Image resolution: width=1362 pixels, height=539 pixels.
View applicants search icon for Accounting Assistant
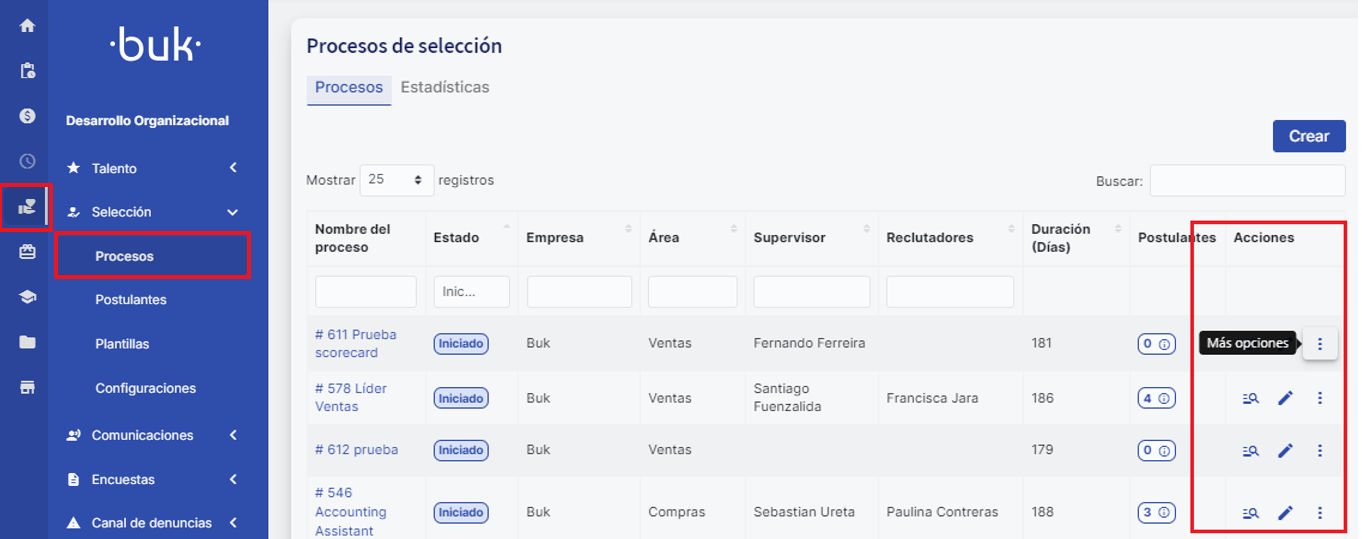(x=1250, y=513)
